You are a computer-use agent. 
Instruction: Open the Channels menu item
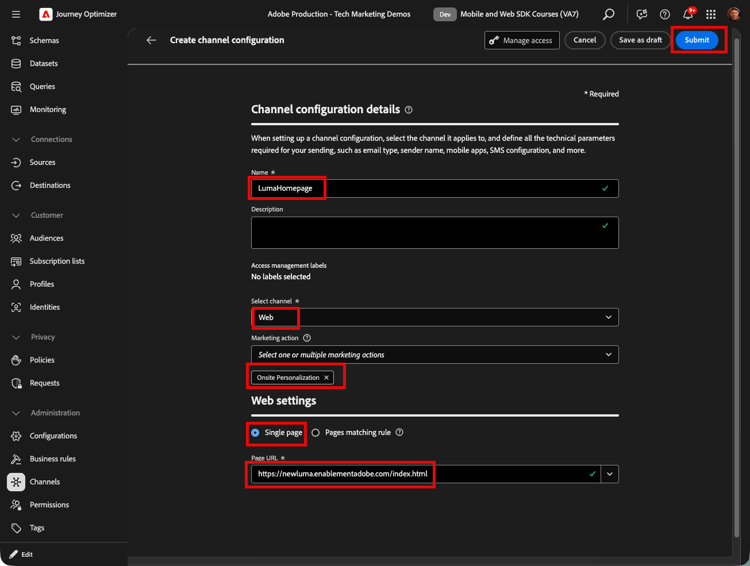[44, 482]
